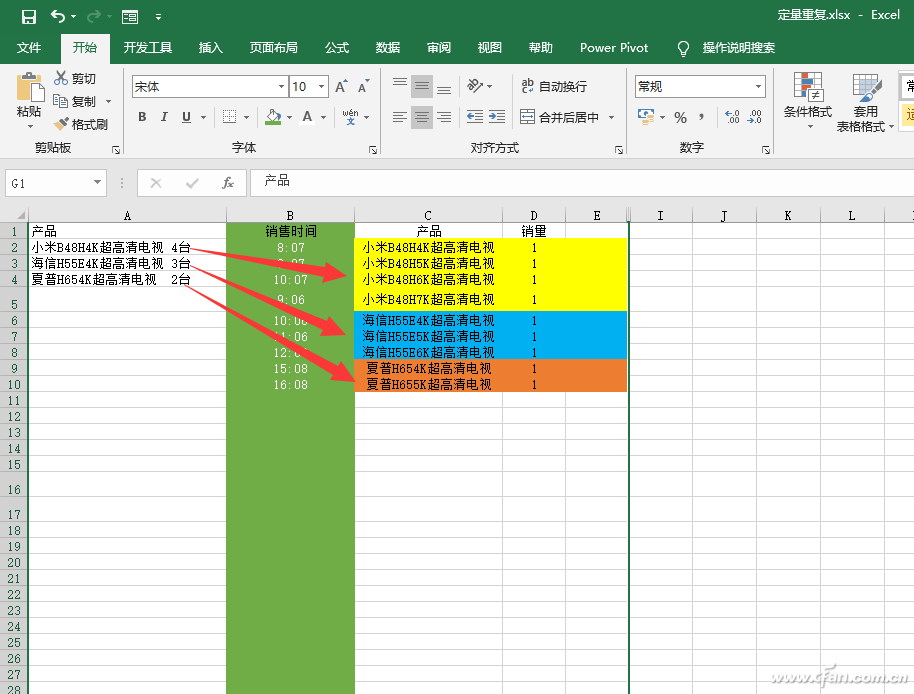Decrease indent icon
Screen dimensions: 914x694
click(x=475, y=117)
